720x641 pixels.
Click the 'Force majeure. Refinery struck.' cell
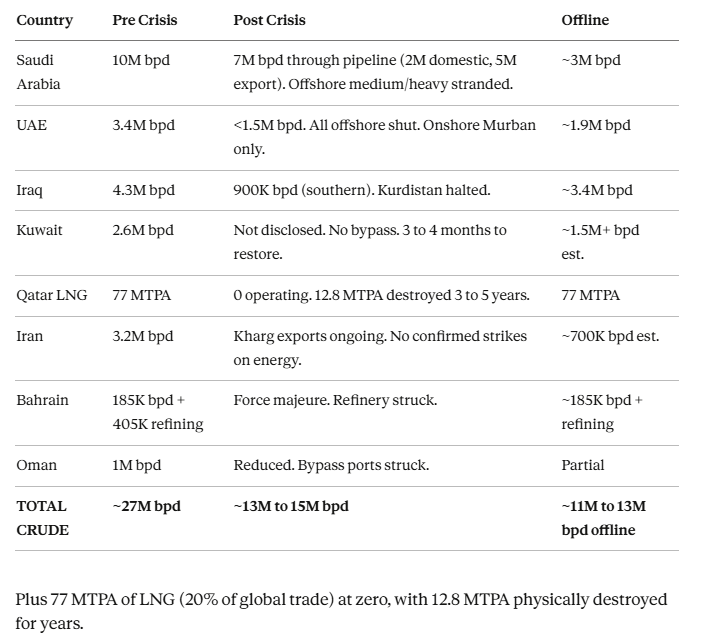335,400
